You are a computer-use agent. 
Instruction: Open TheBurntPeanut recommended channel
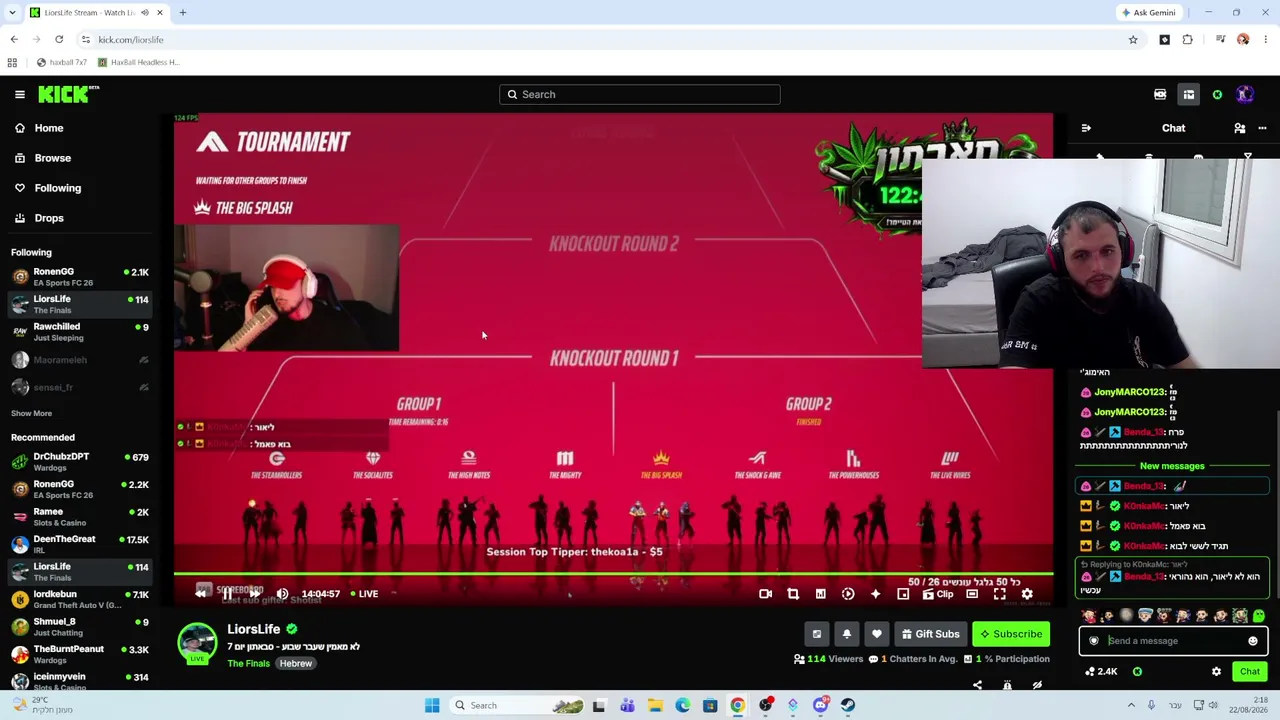pyautogui.click(x=80, y=654)
